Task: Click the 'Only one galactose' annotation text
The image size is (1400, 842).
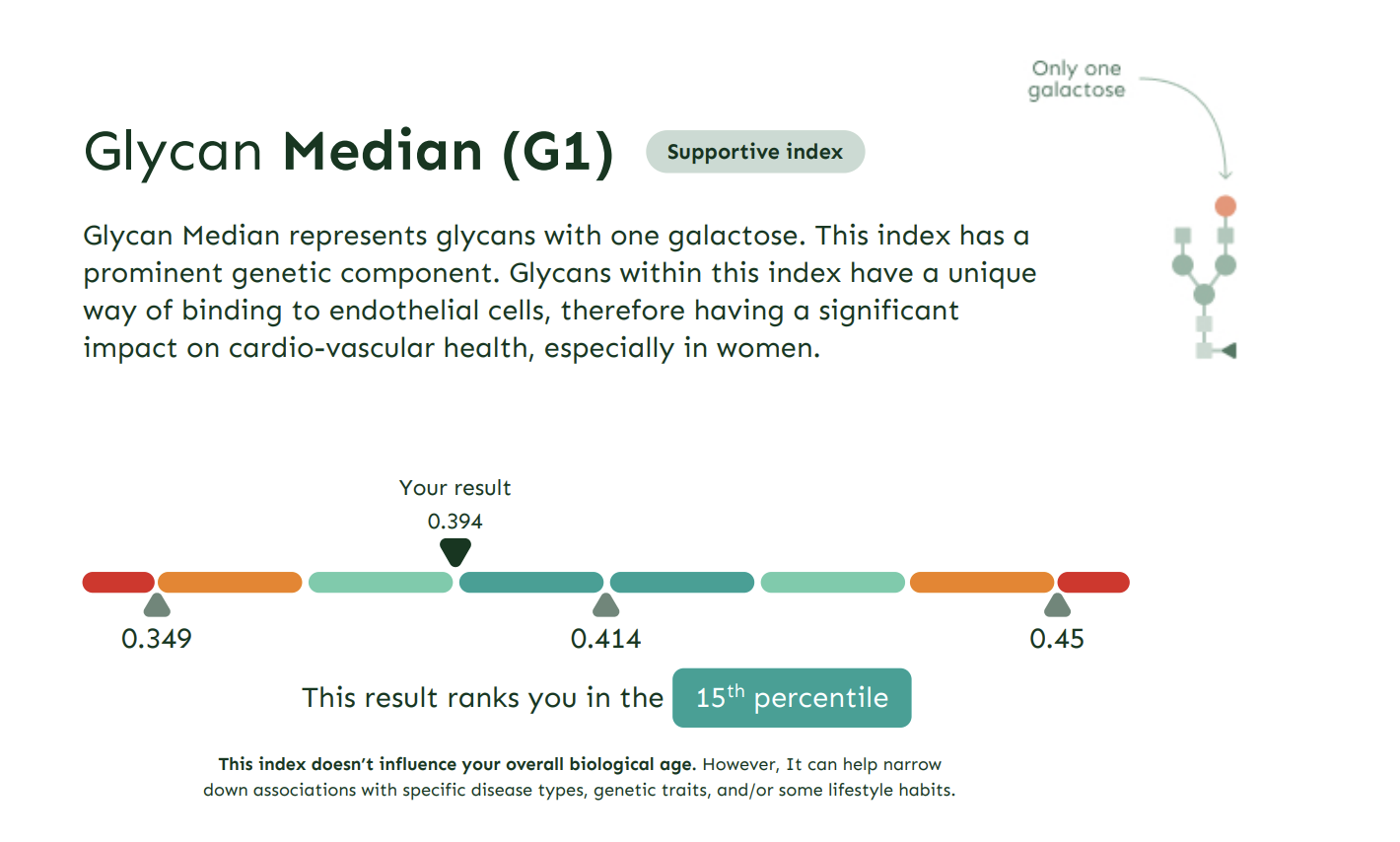Action: pyautogui.click(x=1077, y=79)
